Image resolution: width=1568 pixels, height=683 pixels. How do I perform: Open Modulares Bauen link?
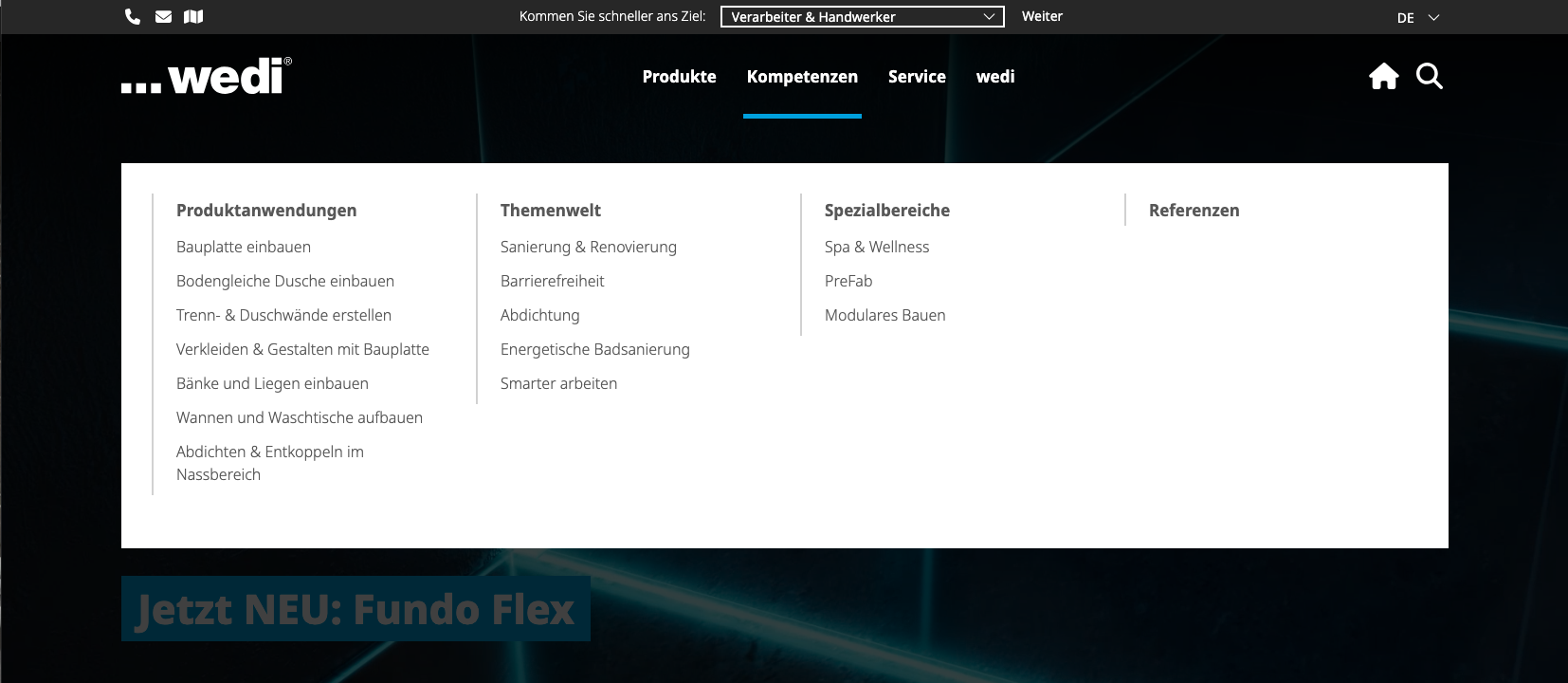(x=884, y=315)
